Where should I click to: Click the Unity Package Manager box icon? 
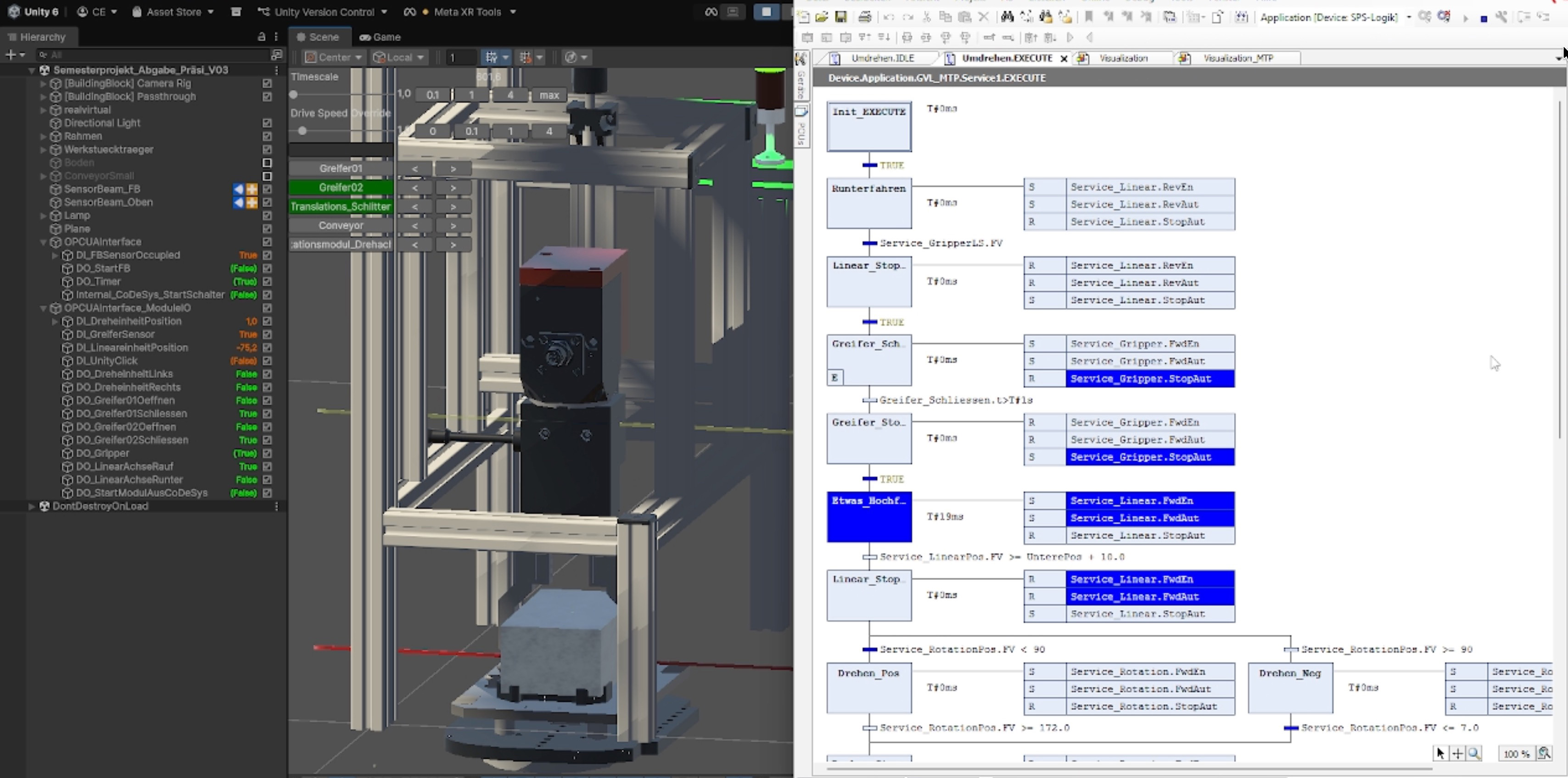click(x=236, y=11)
